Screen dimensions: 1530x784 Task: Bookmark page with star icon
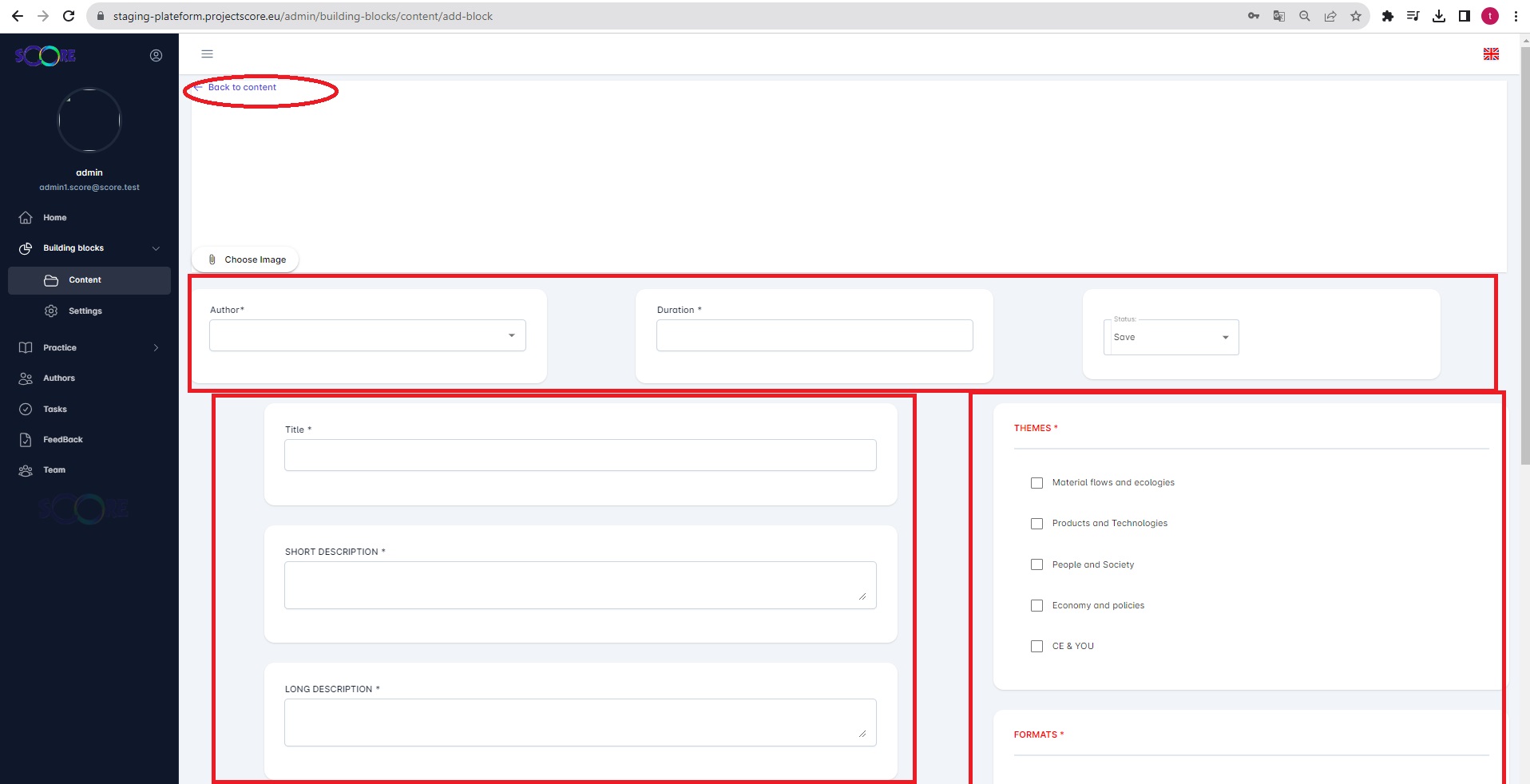click(x=1355, y=16)
